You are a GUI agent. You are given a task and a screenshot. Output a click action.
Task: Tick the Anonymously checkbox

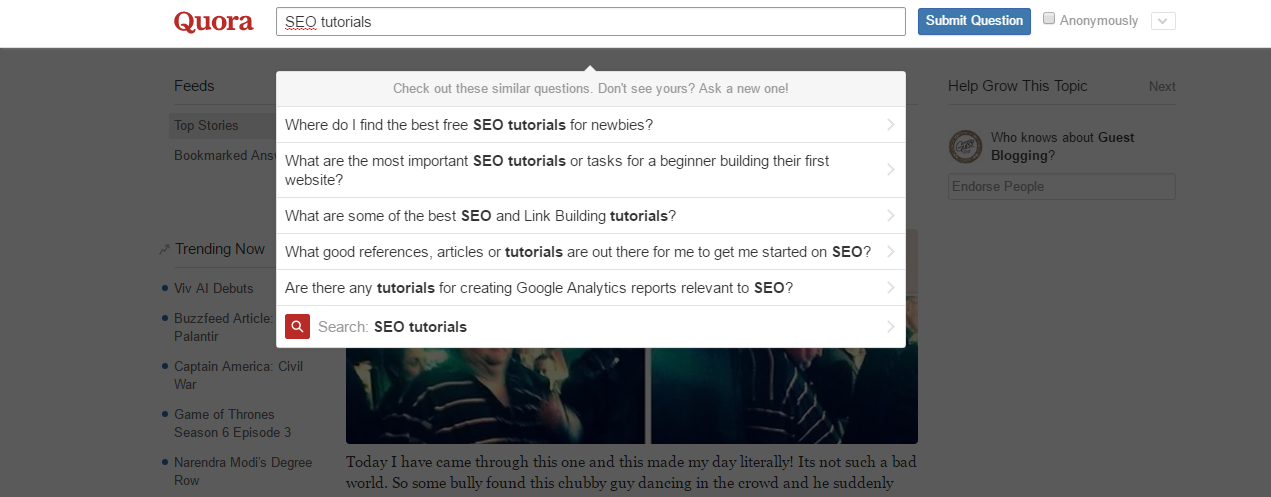point(1049,19)
